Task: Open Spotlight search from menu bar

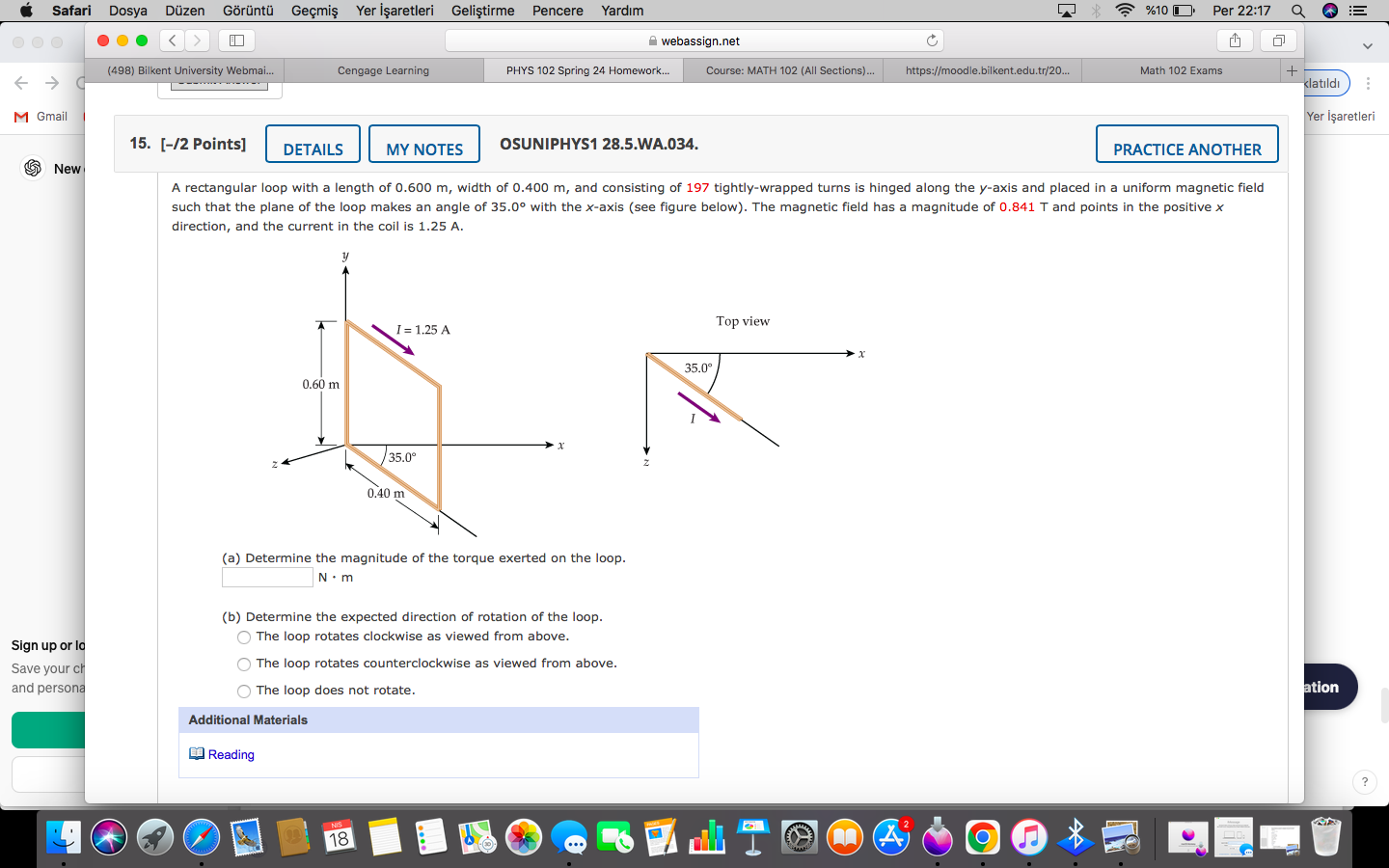Action: [x=1298, y=11]
